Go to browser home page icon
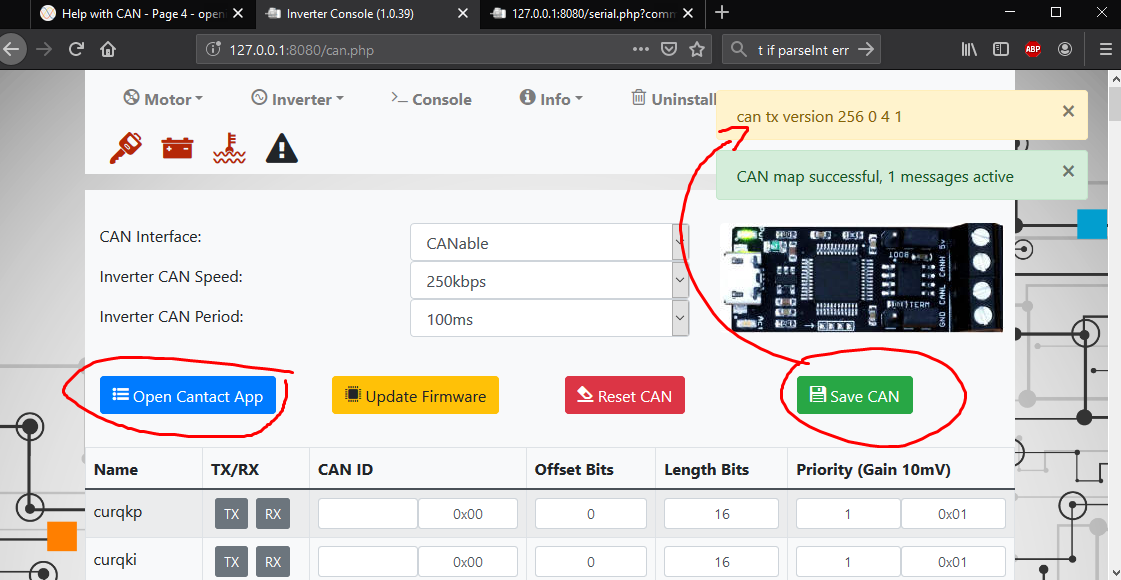 108,49
